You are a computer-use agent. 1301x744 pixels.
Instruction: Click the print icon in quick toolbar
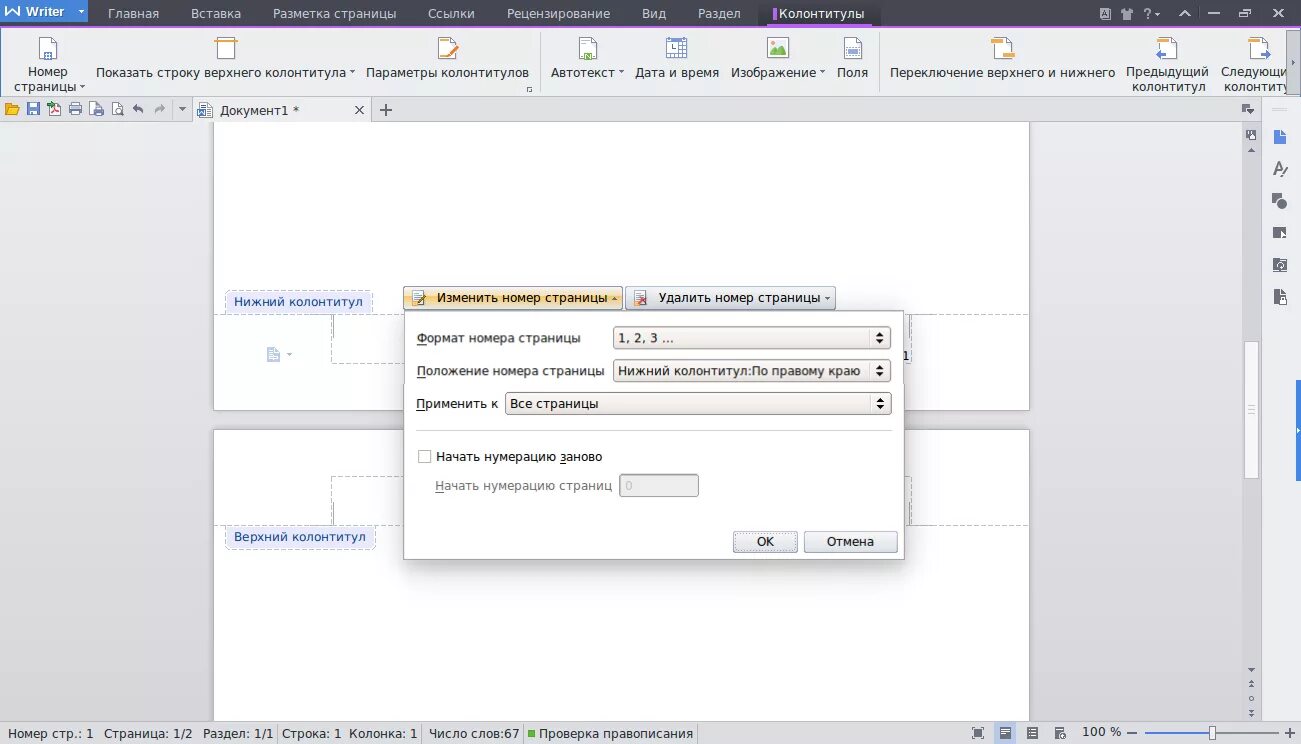click(75, 110)
